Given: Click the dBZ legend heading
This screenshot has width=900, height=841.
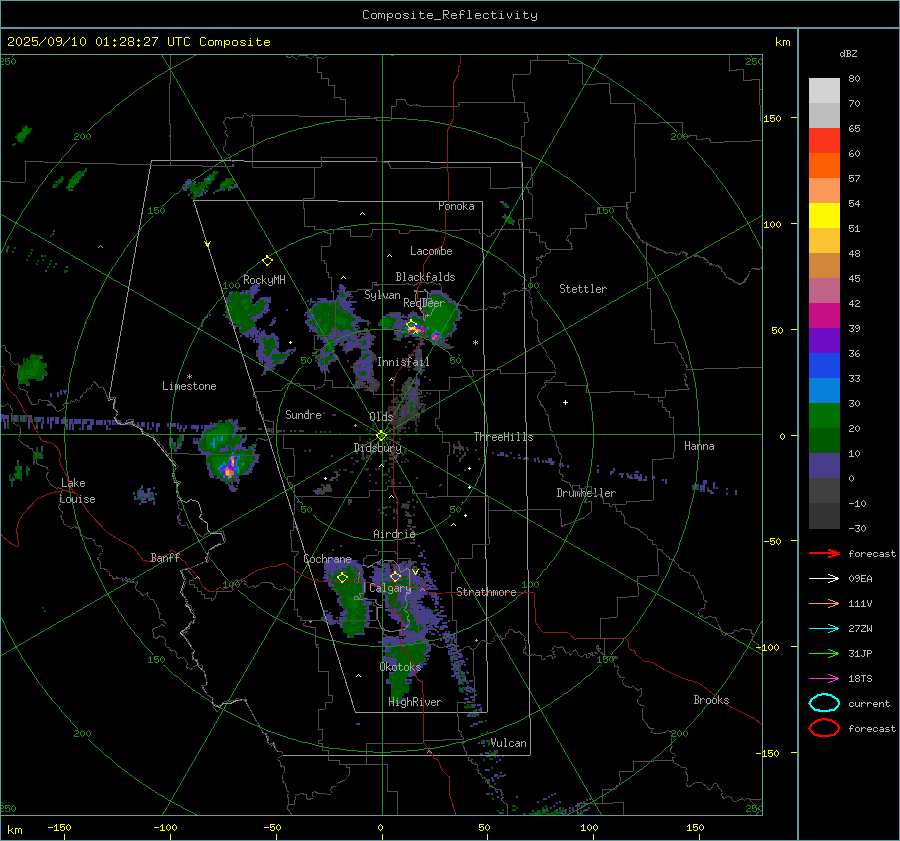Looking at the screenshot, I should tap(848, 53).
